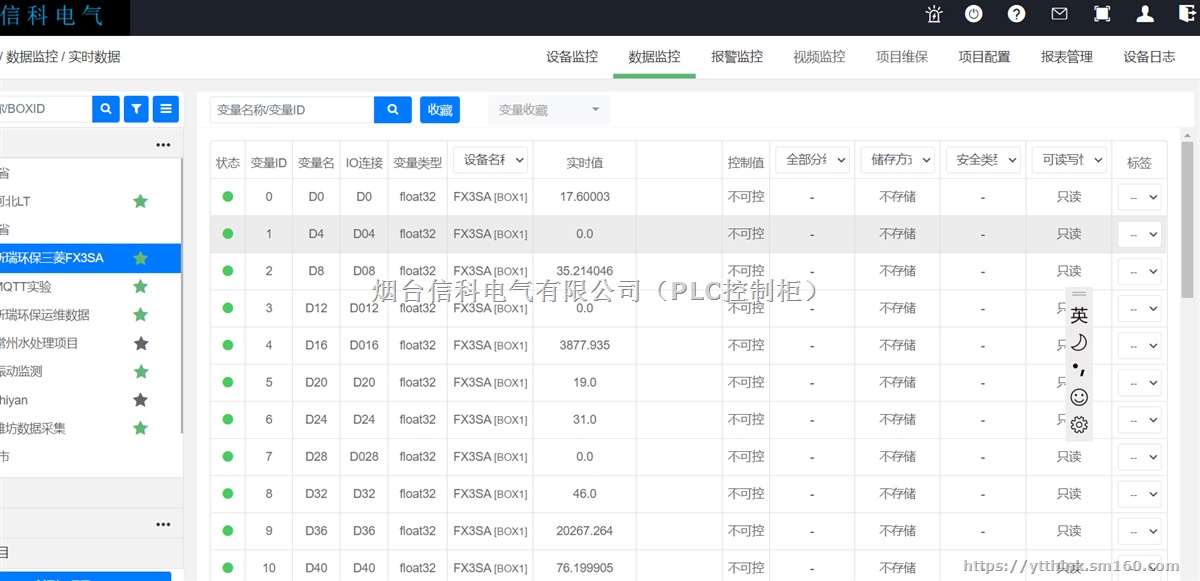Select the 振动监测 project

point(21,371)
